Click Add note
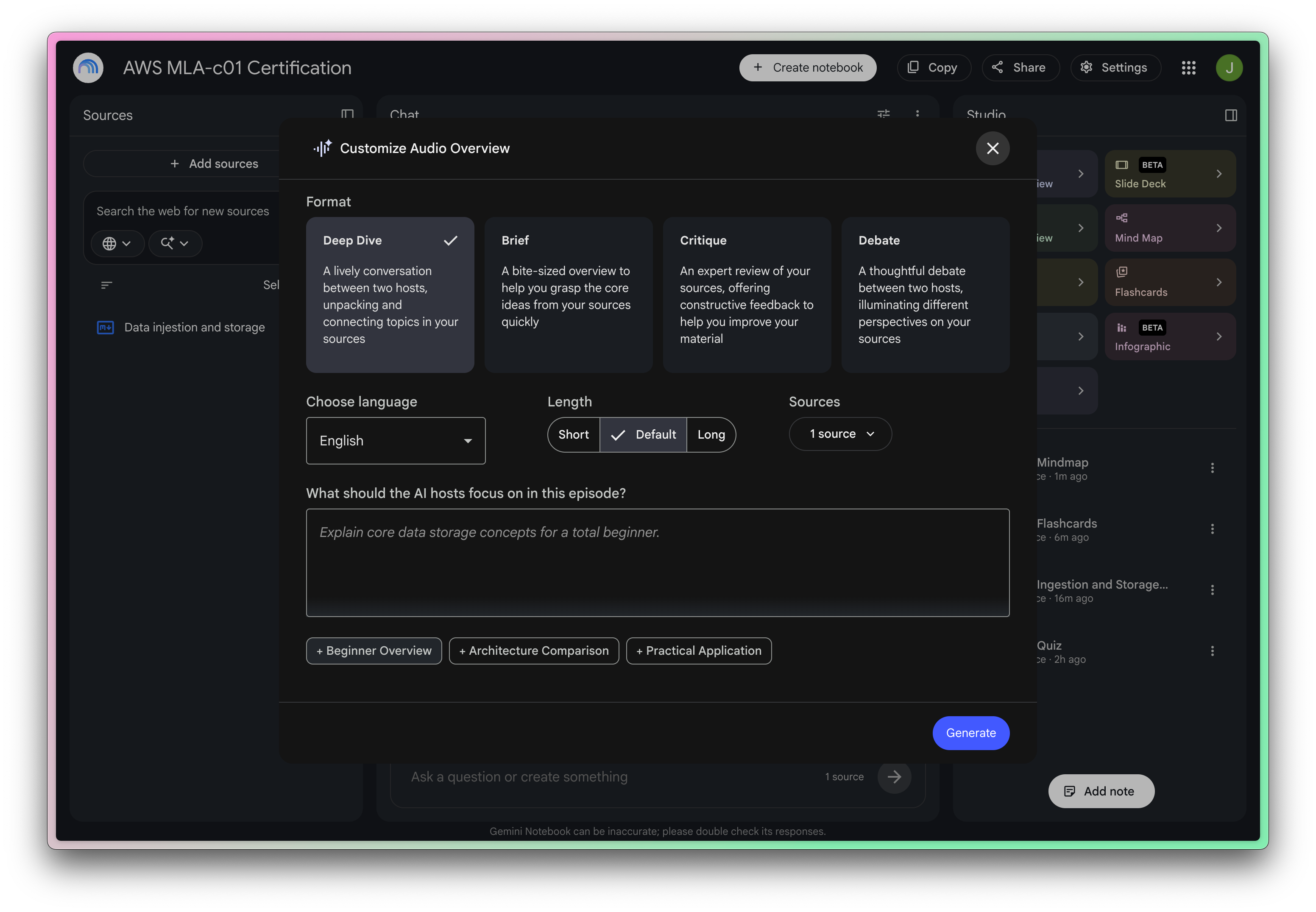 click(1101, 791)
